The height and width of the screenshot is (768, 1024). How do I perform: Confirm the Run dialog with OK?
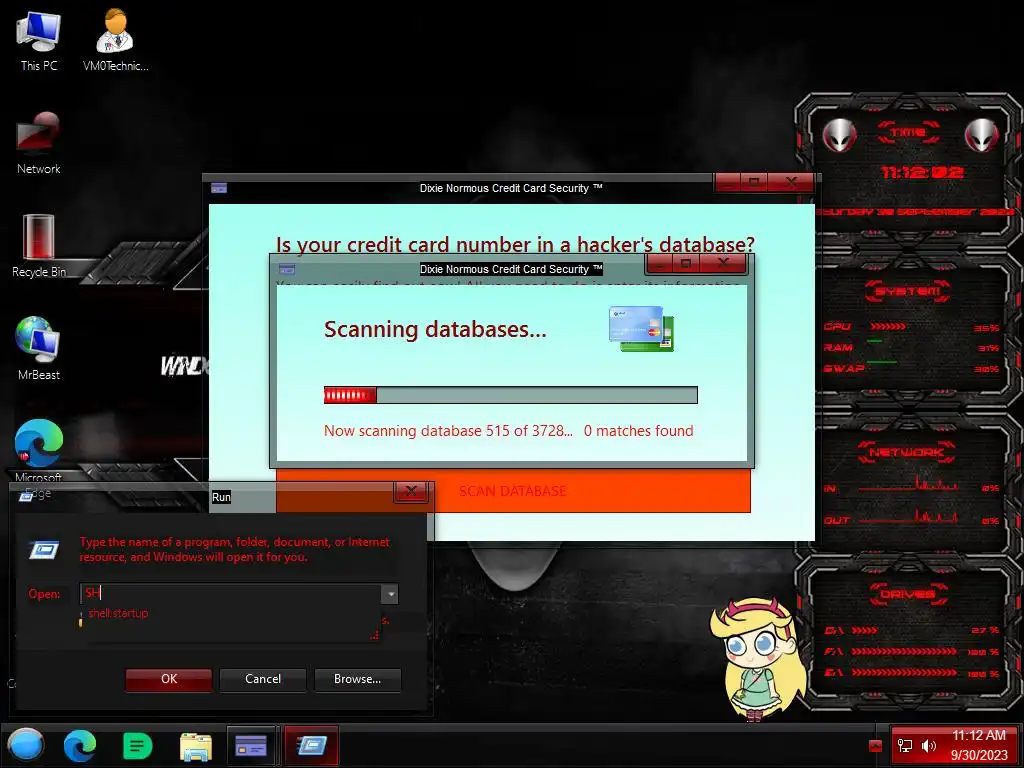168,679
